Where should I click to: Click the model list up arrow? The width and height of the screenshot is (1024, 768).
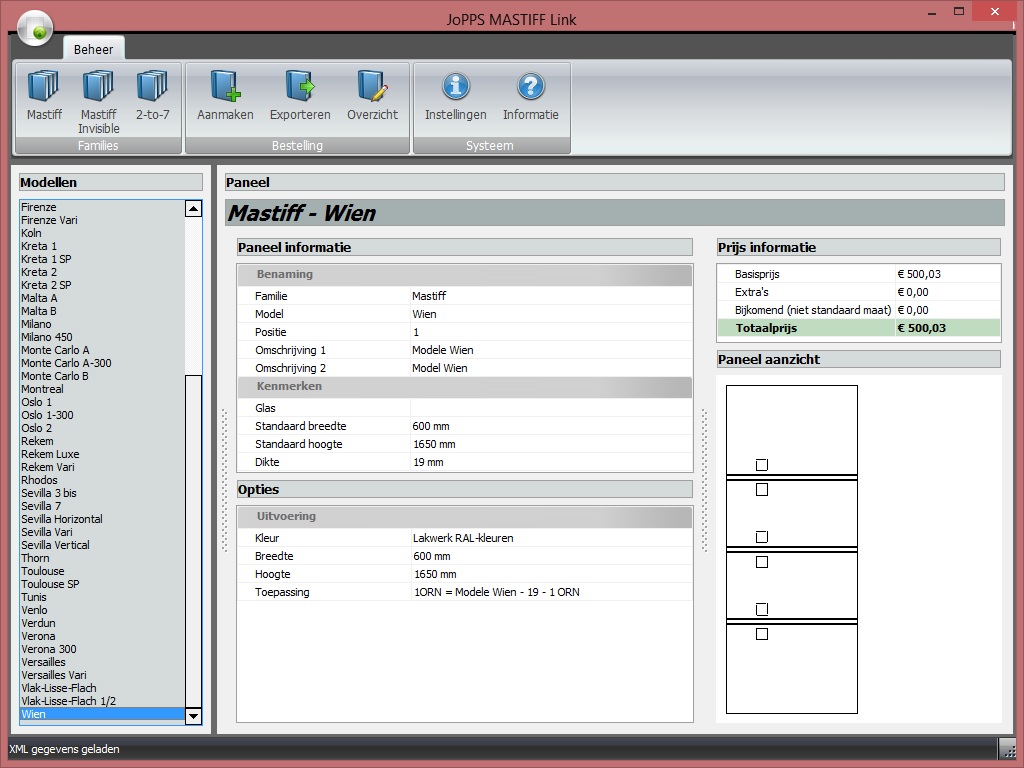tap(193, 209)
